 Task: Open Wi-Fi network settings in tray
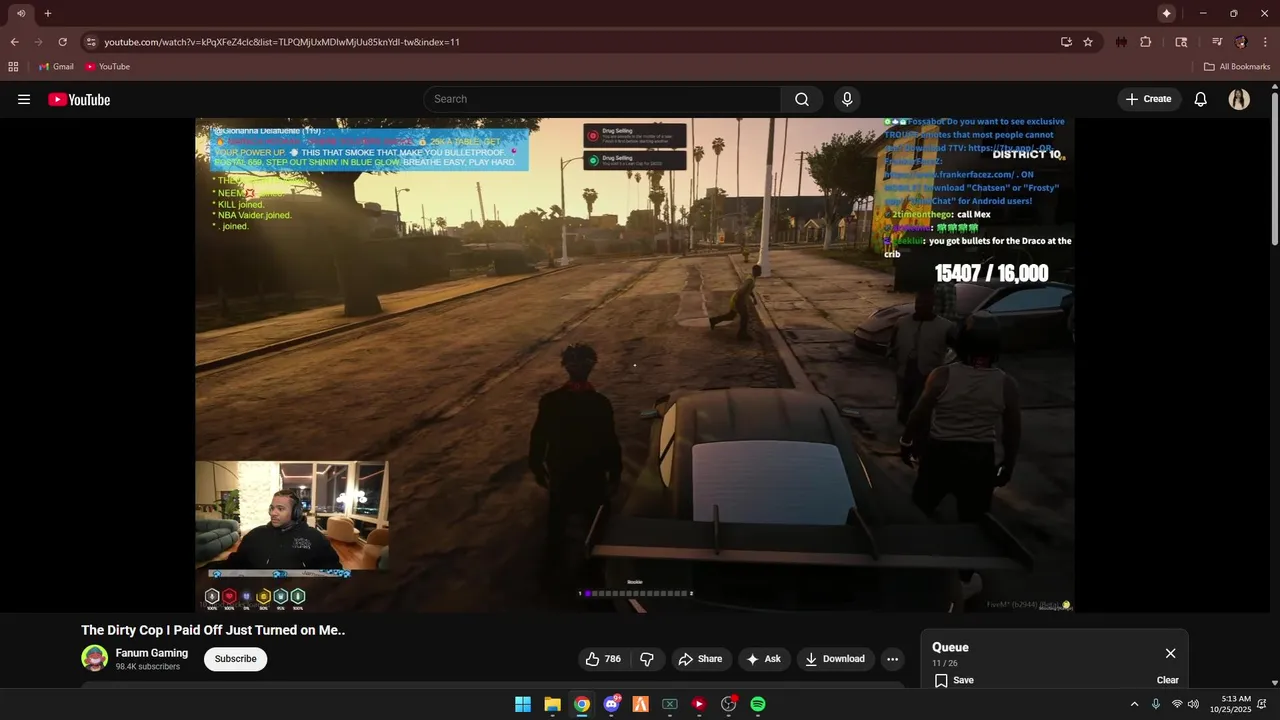(x=1177, y=704)
